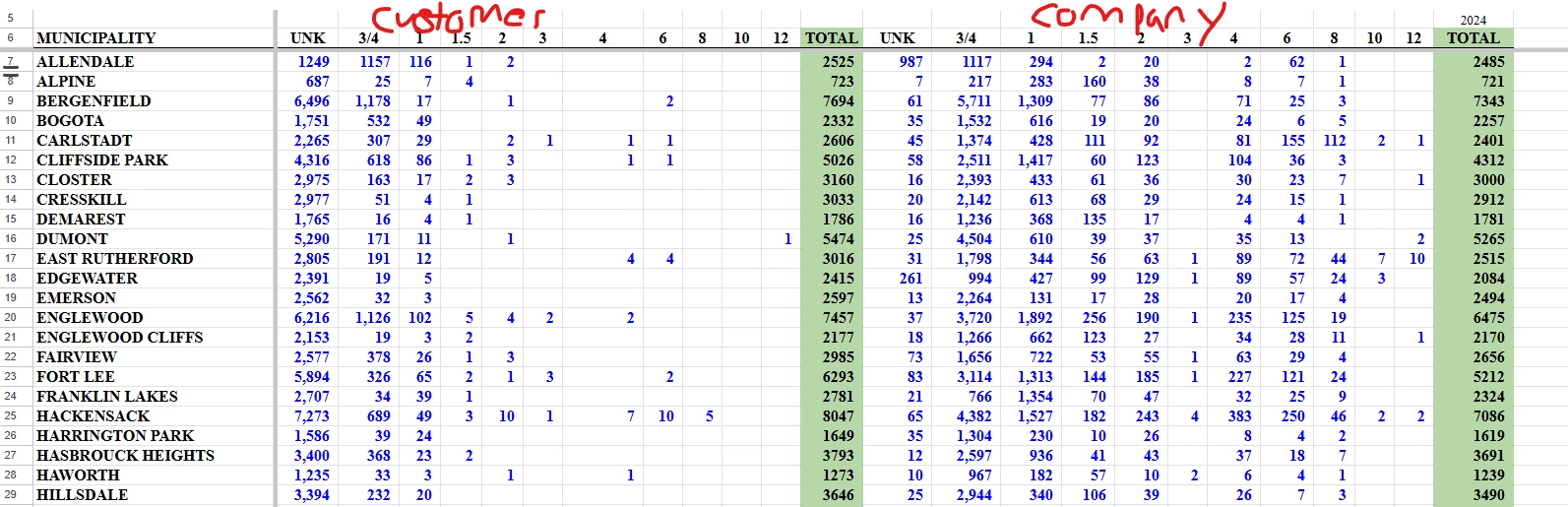
Task: Click the BERGENFIELD row name
Action: pyautogui.click(x=94, y=101)
